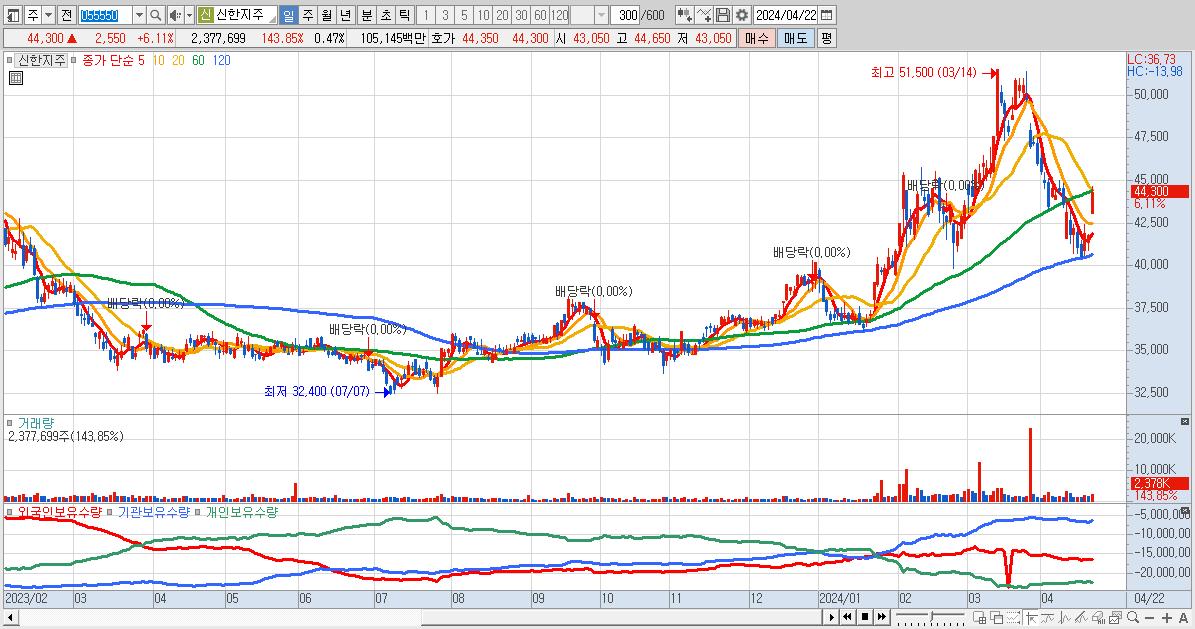The image size is (1195, 629).
Task: Click the 전 button beside stock code
Action: [x=66, y=14]
